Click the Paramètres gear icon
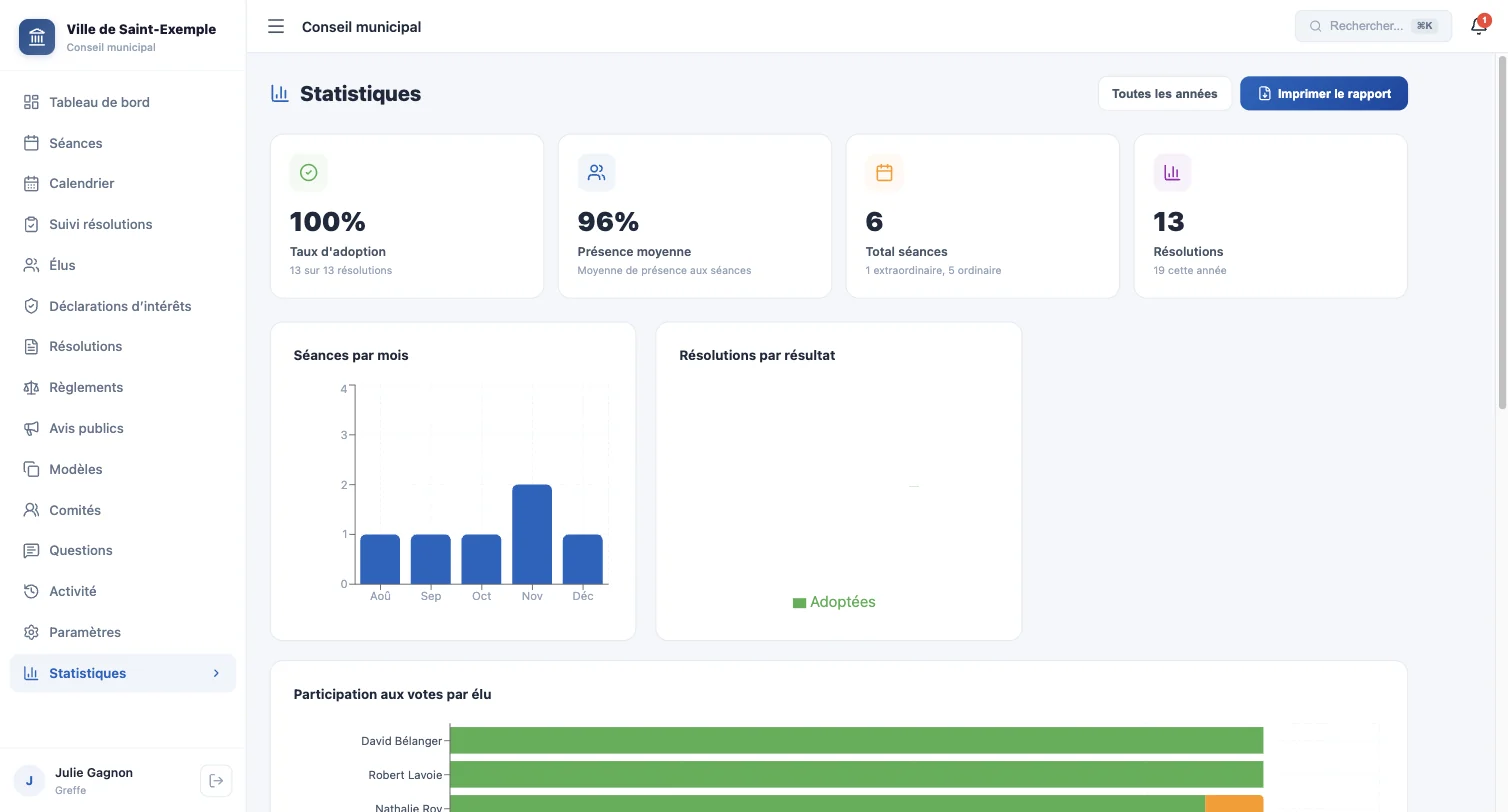This screenshot has width=1508, height=812. (x=31, y=632)
